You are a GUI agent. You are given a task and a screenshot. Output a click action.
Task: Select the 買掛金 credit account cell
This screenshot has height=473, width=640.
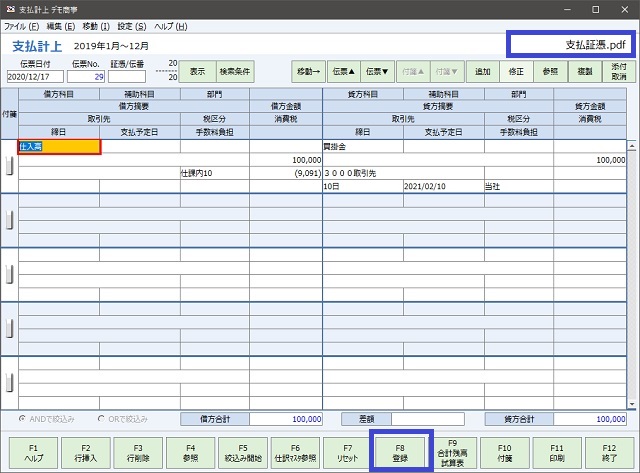[x=363, y=147]
